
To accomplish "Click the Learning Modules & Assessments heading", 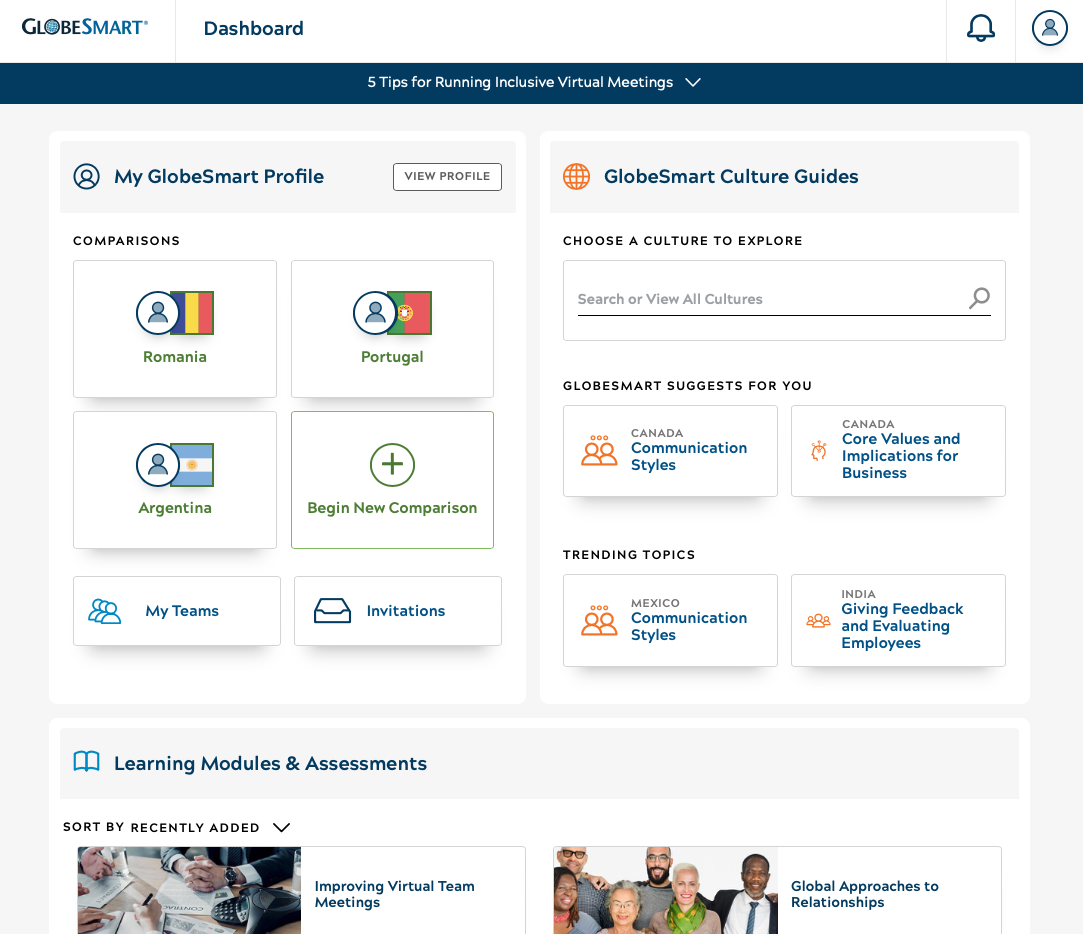I will [270, 763].
